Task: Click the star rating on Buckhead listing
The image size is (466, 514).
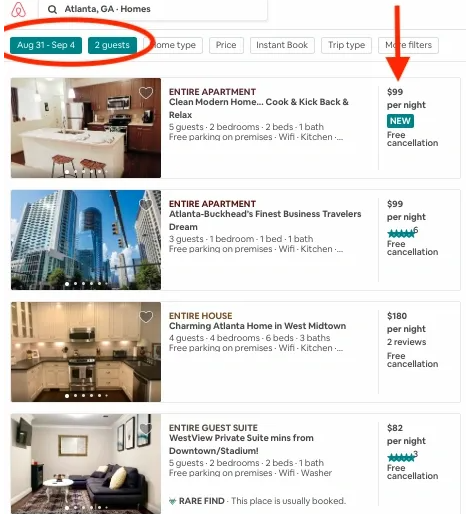Action: click(x=402, y=233)
